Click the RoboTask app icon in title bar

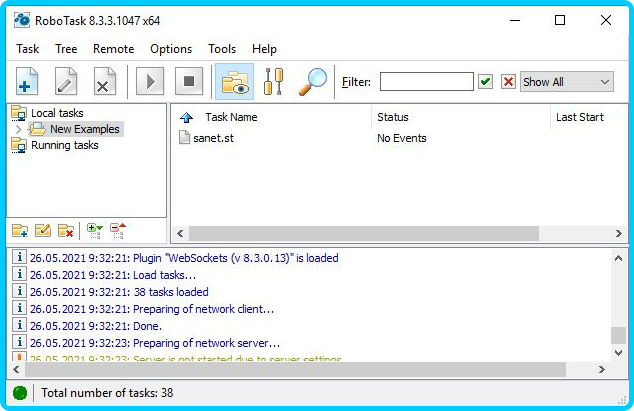[22, 20]
